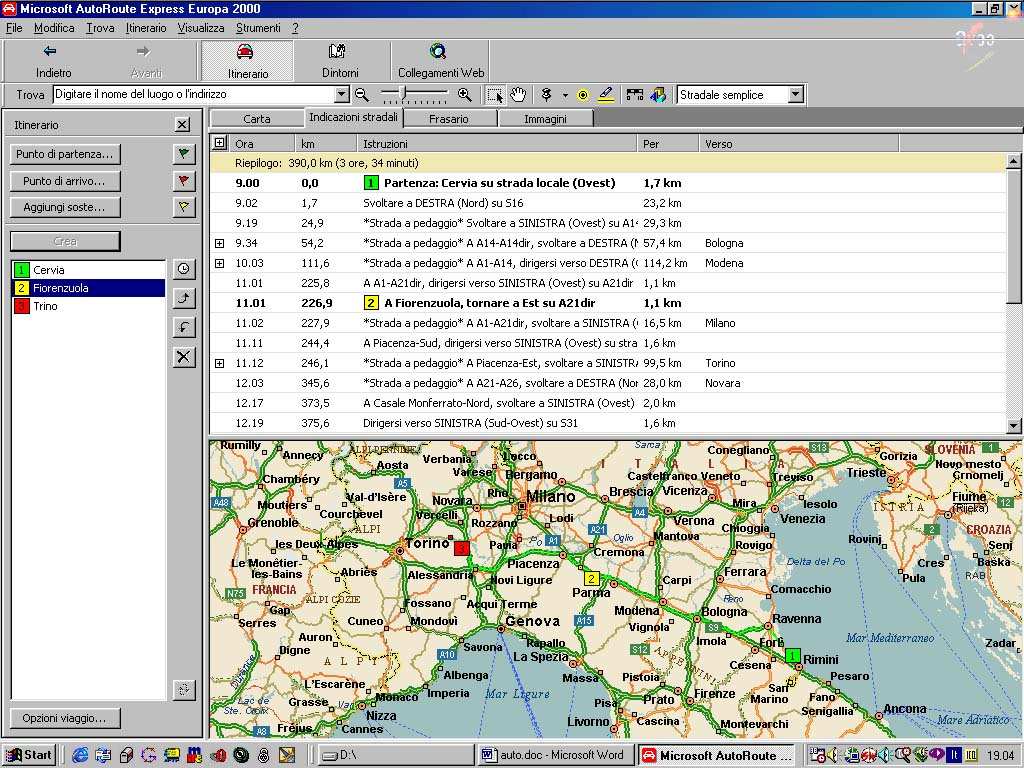Move selected stop down in list
Screen dimensions: 1024x768
coord(184,327)
